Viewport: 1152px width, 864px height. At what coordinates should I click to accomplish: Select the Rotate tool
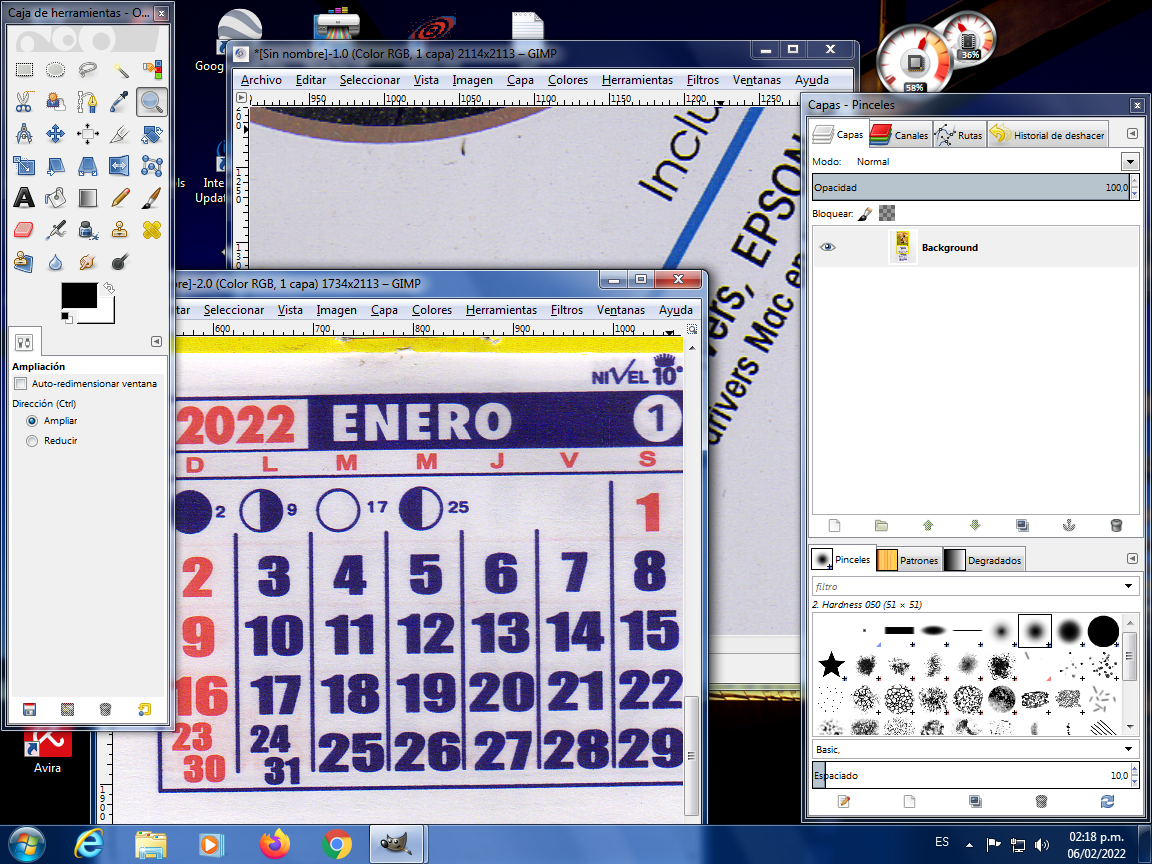(x=151, y=134)
